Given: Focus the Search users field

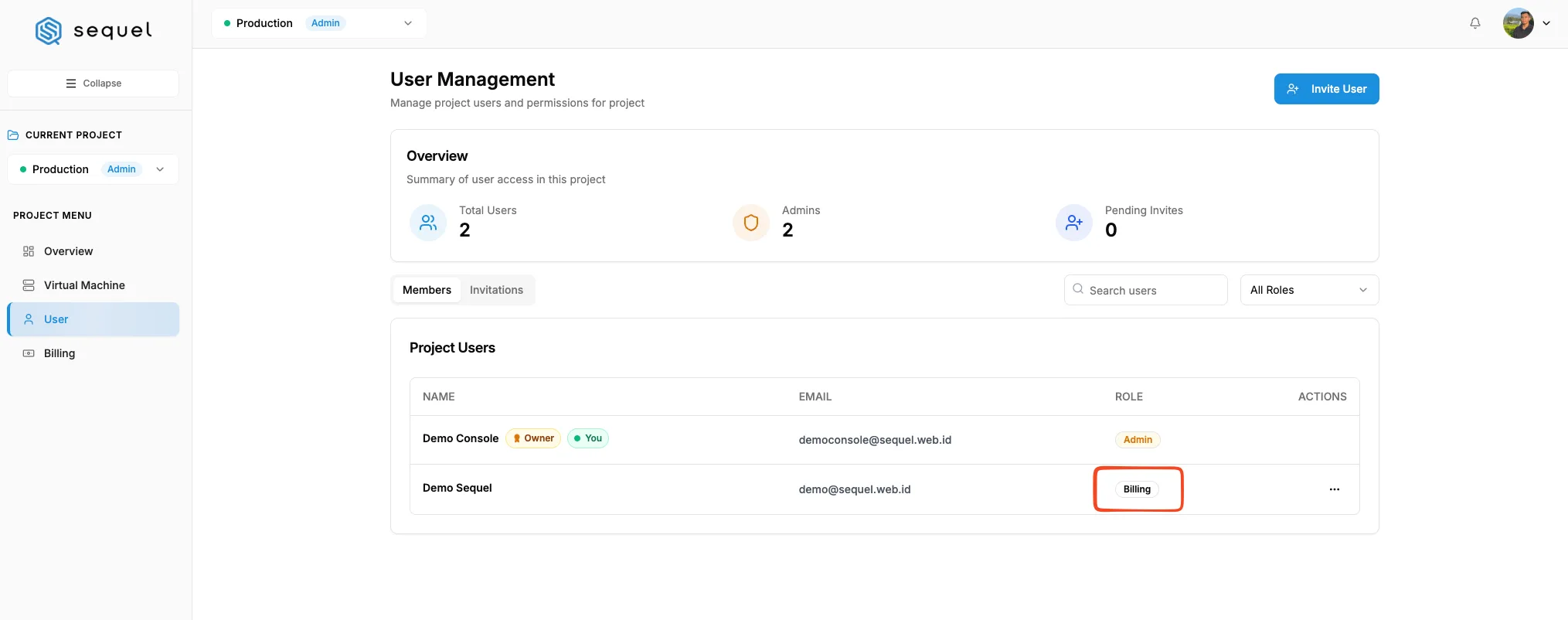Looking at the screenshot, I should click(1145, 290).
